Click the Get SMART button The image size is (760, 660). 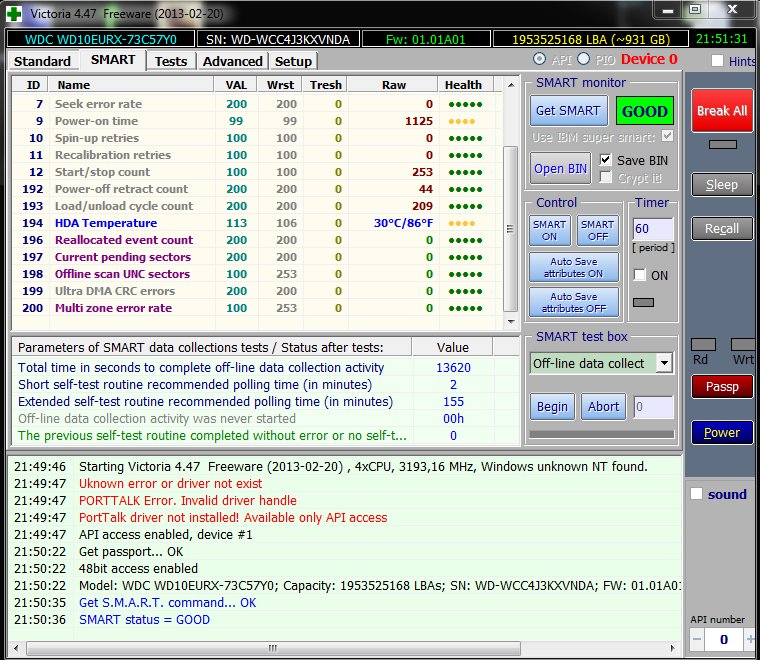[567, 111]
